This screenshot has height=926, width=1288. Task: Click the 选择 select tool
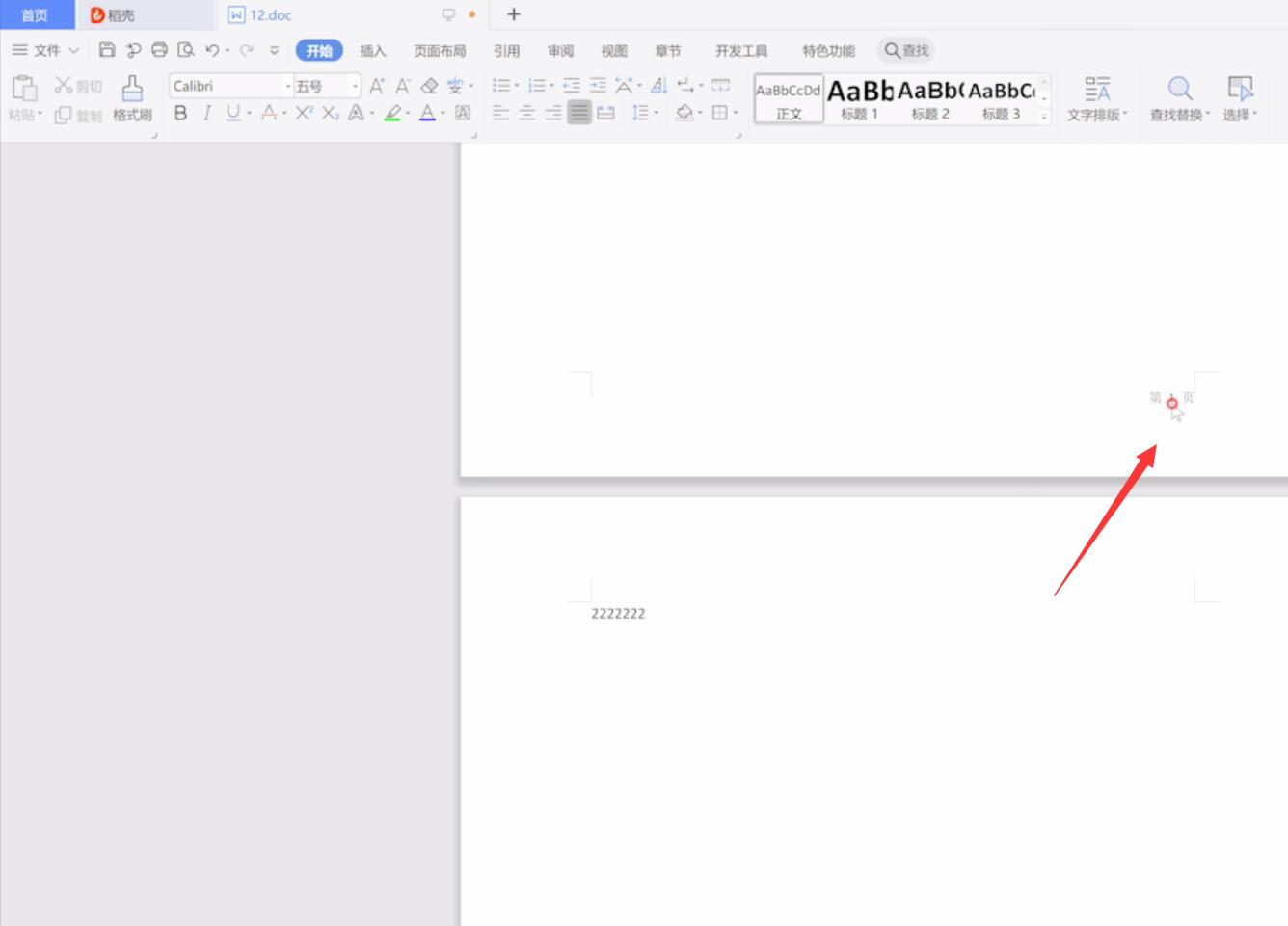(x=1240, y=99)
